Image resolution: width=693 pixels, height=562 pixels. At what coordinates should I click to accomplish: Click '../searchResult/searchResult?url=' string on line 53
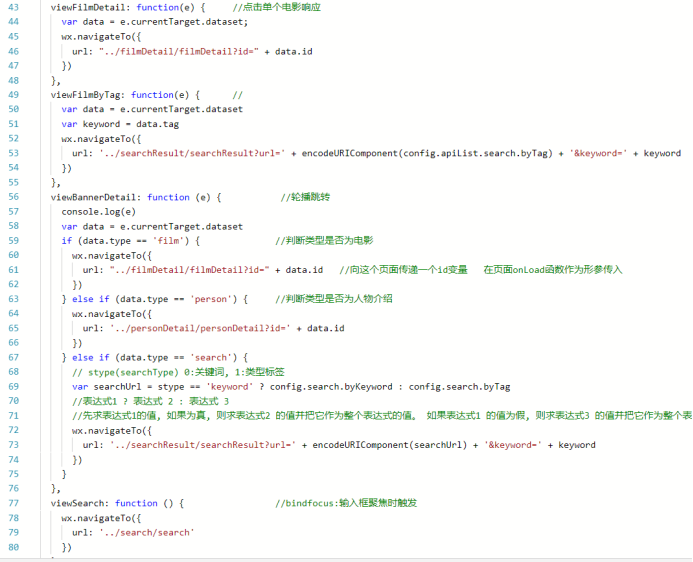[x=192, y=153]
